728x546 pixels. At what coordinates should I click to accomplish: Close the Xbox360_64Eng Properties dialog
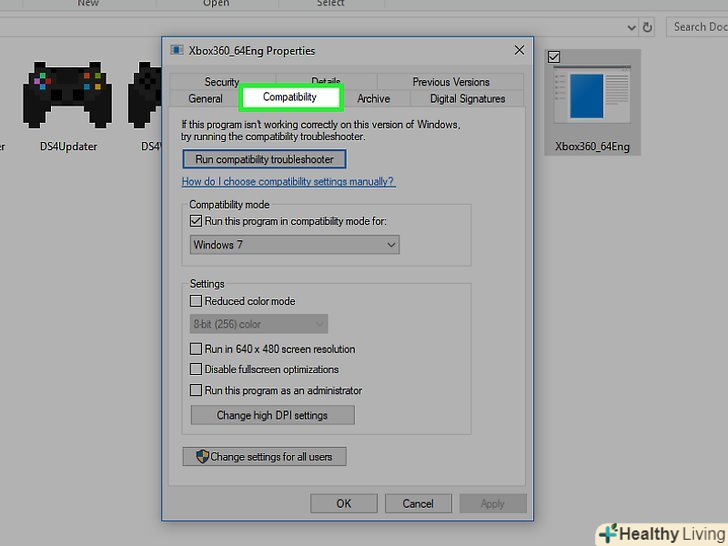520,50
